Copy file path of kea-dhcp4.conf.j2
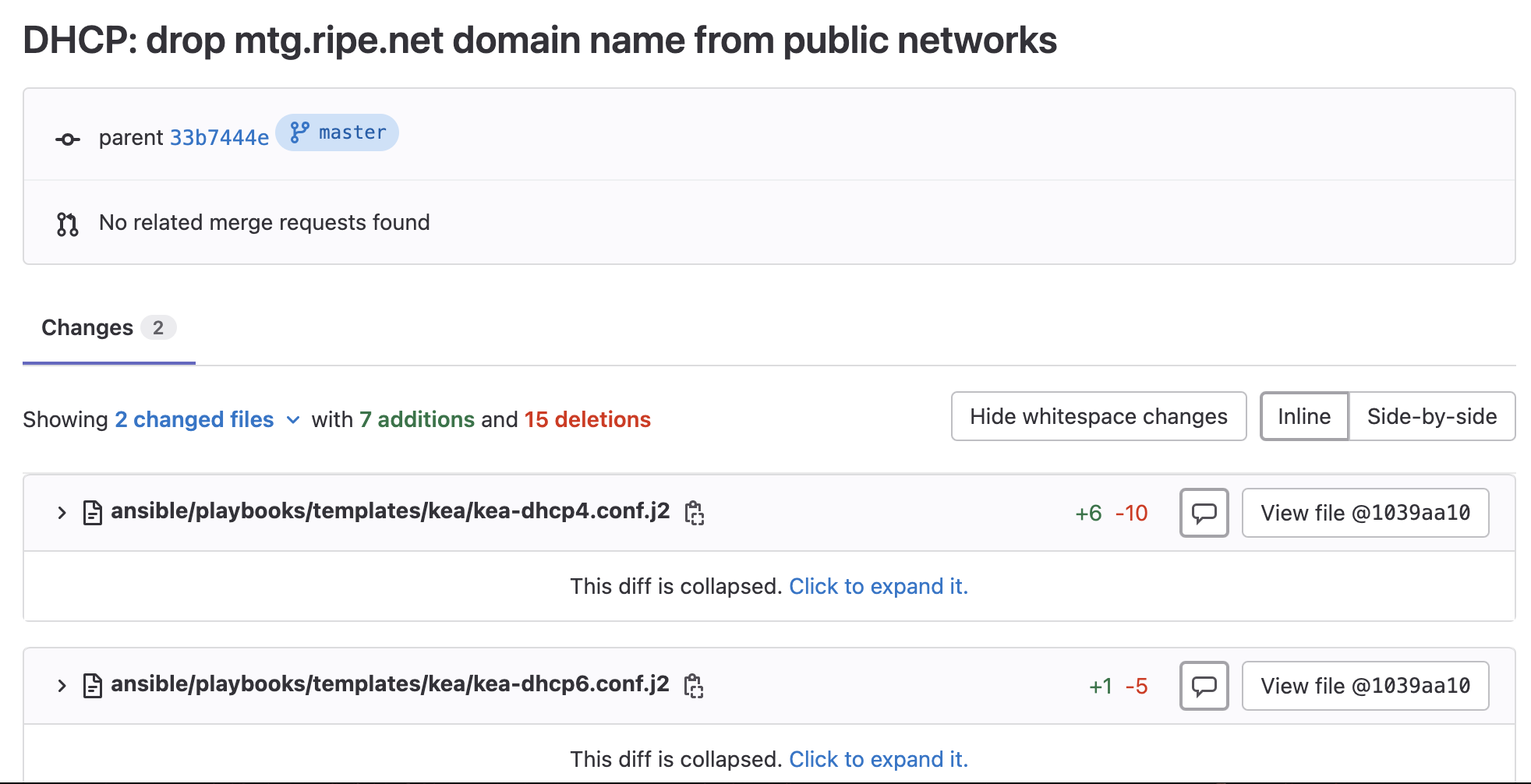 click(x=694, y=513)
